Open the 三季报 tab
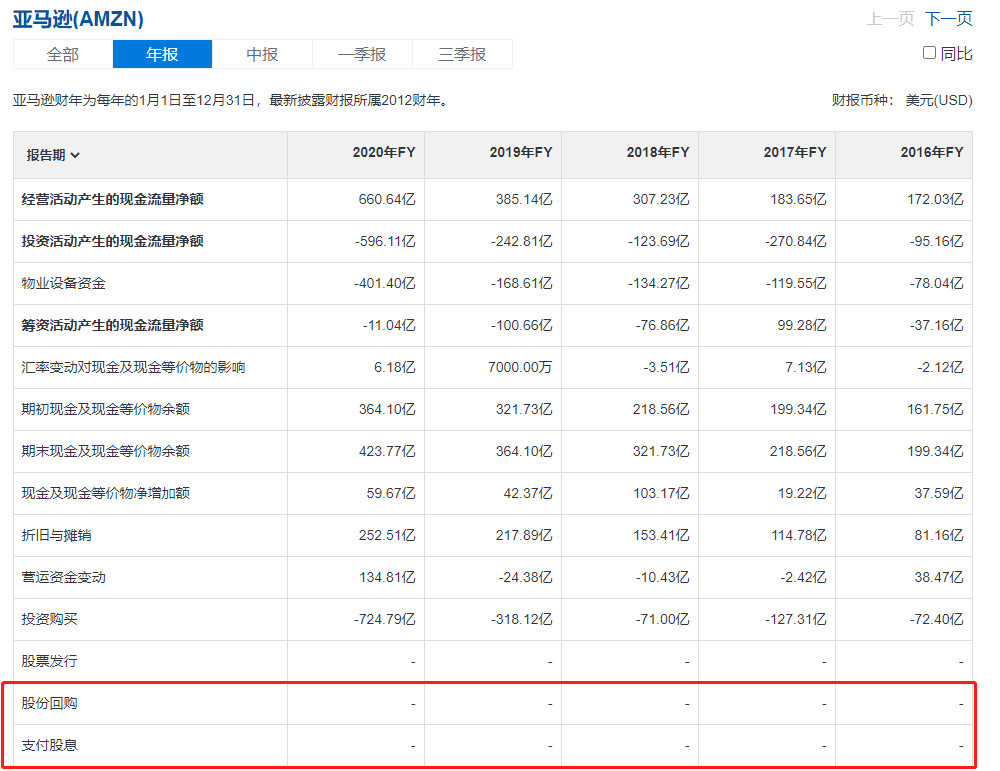 point(462,54)
